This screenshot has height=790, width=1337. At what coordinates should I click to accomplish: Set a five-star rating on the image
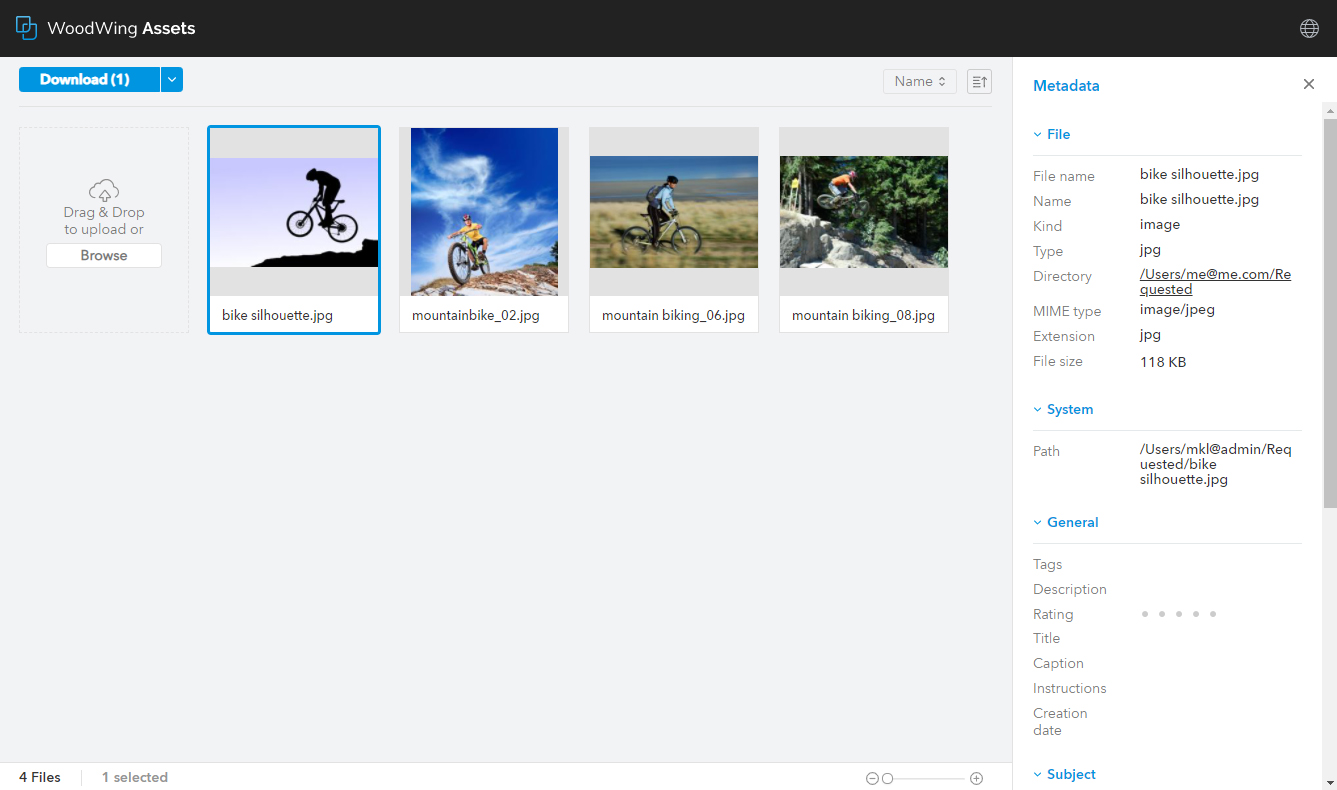pyautogui.click(x=1212, y=613)
